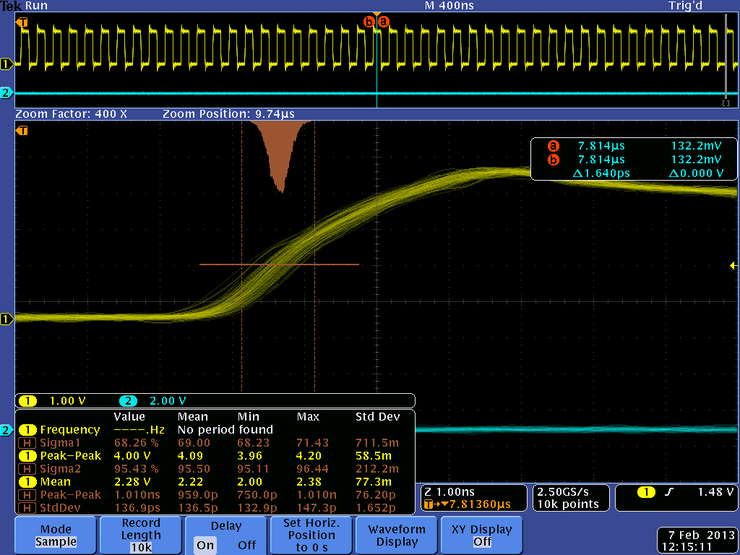The height and width of the screenshot is (555, 740).
Task: Click cursor 'b' marker in overview
Action: 369,22
